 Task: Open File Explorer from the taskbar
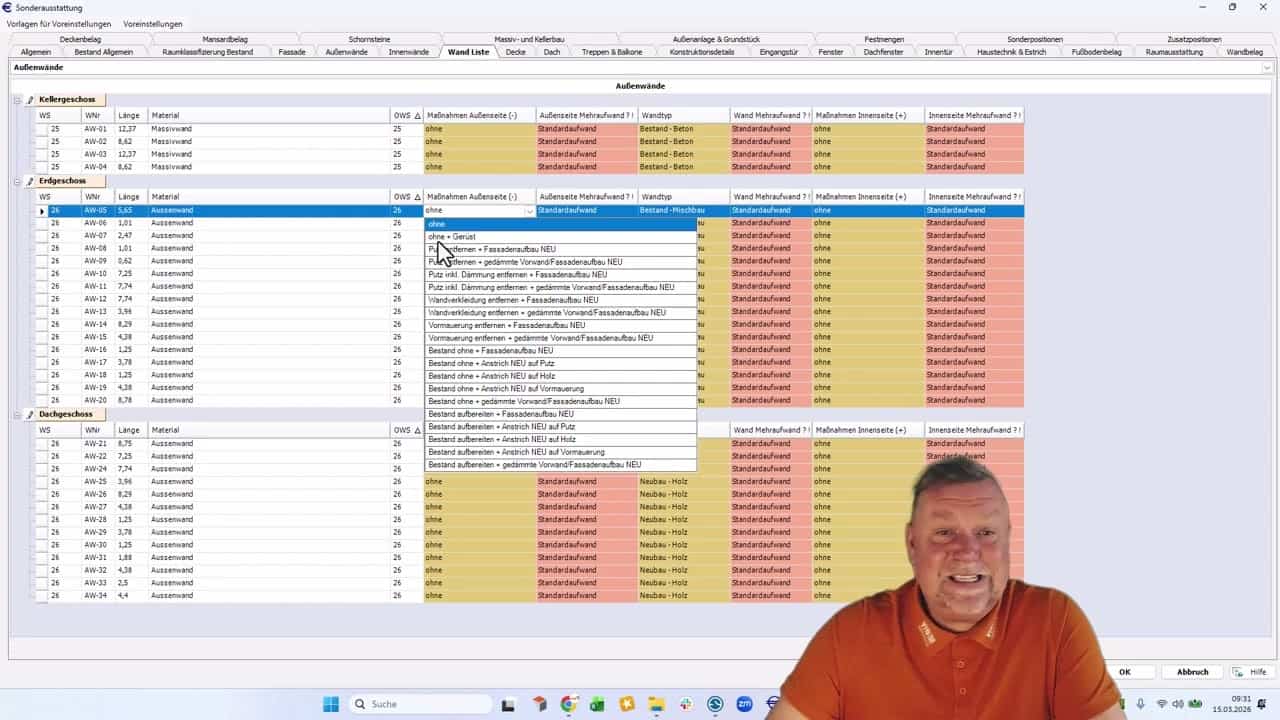click(656, 704)
